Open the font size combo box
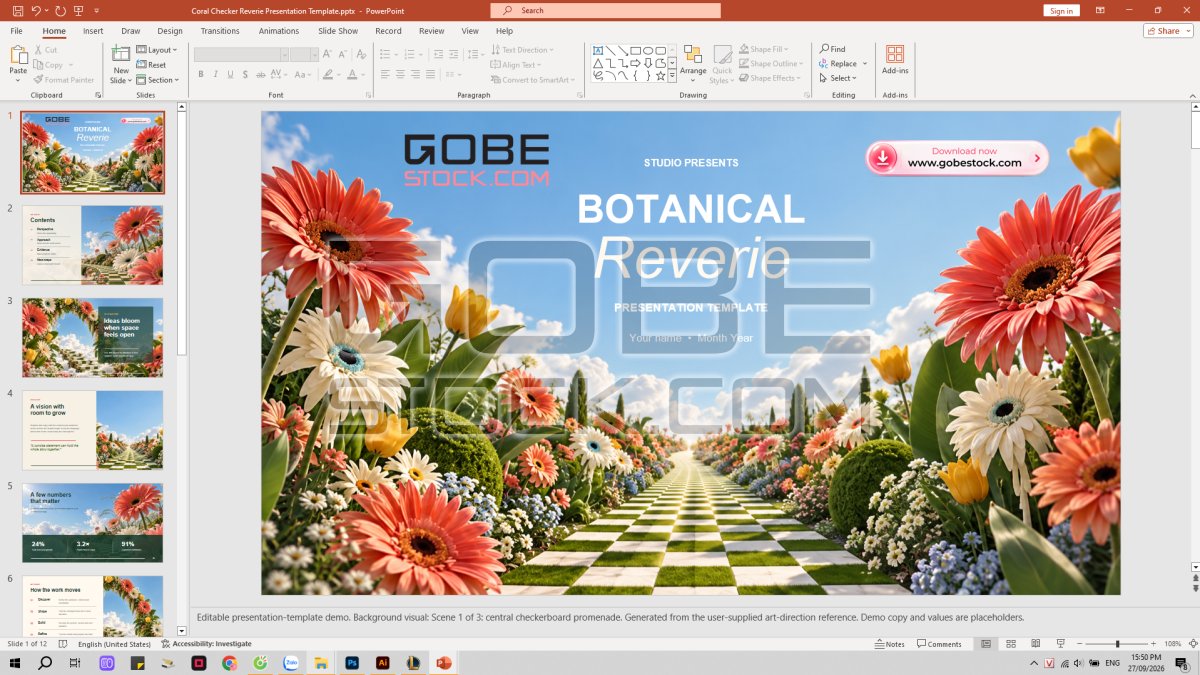The image size is (1200, 675). (305, 55)
